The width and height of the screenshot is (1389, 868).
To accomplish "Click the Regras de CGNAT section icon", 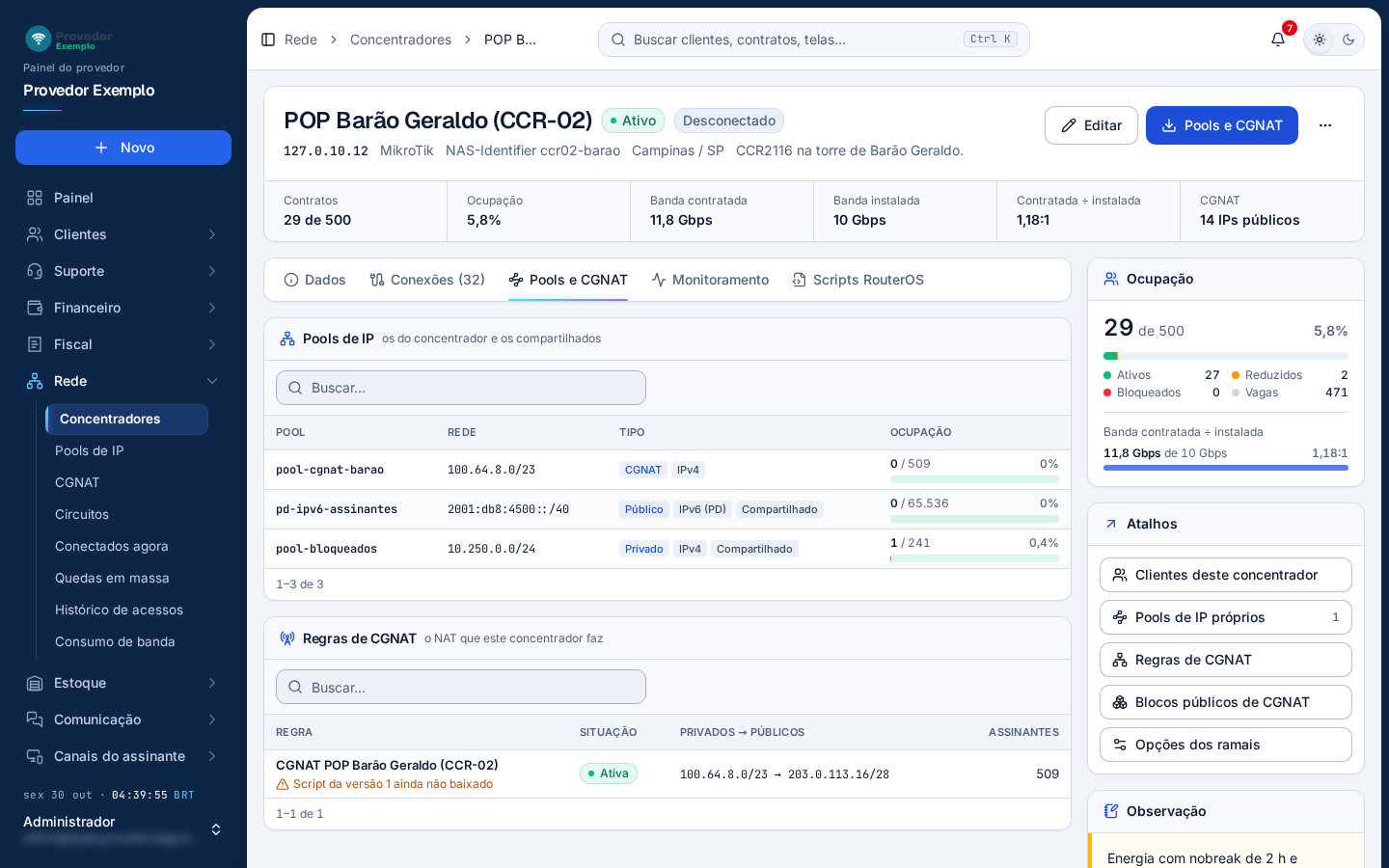I will (x=287, y=638).
